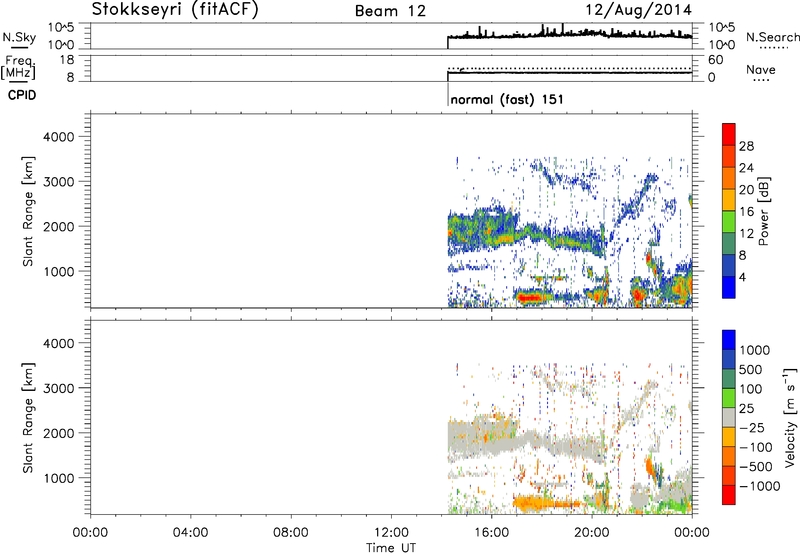Click 'Slant Range [km]' title of velocity panel
The height and width of the screenshot is (554, 800).
[x=28, y=418]
